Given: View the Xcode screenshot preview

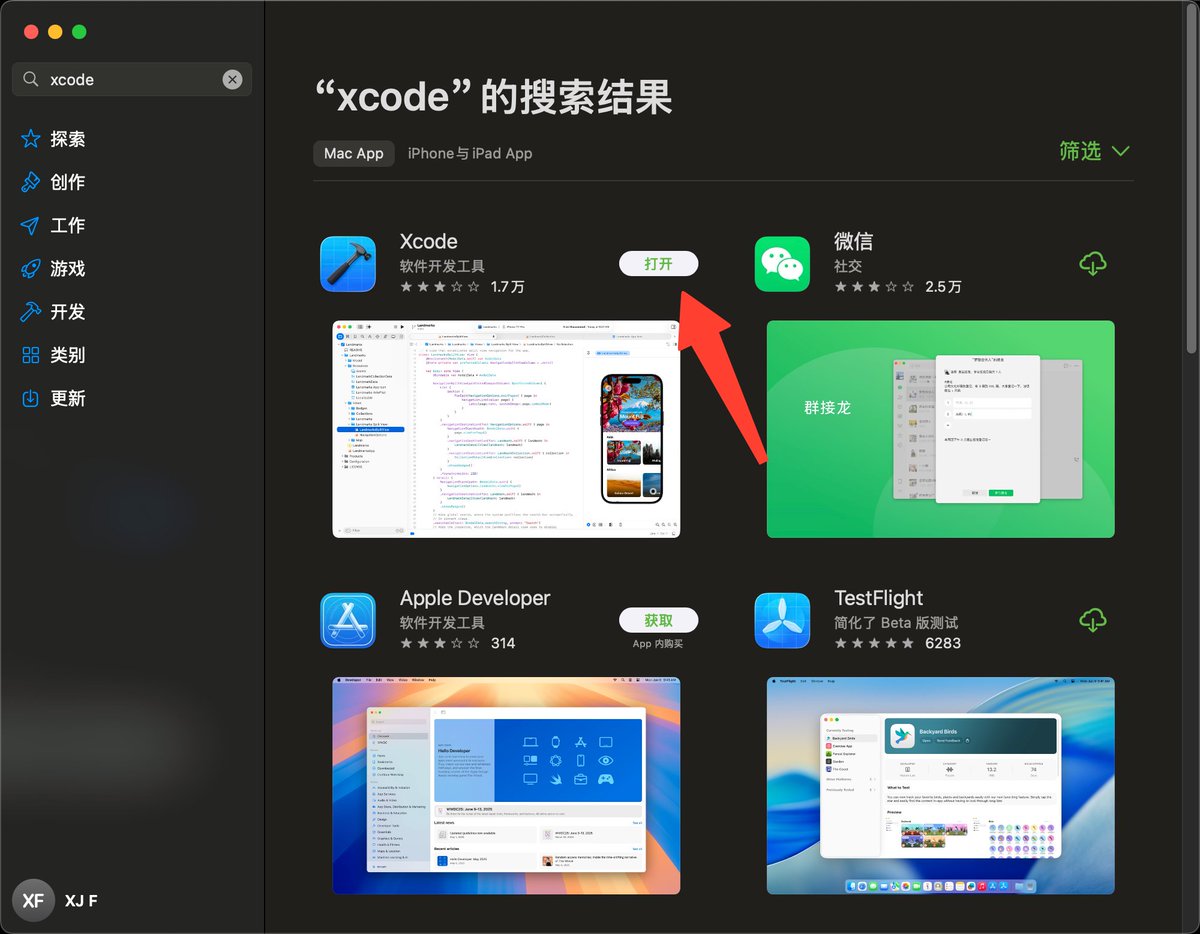Looking at the screenshot, I should (506, 429).
